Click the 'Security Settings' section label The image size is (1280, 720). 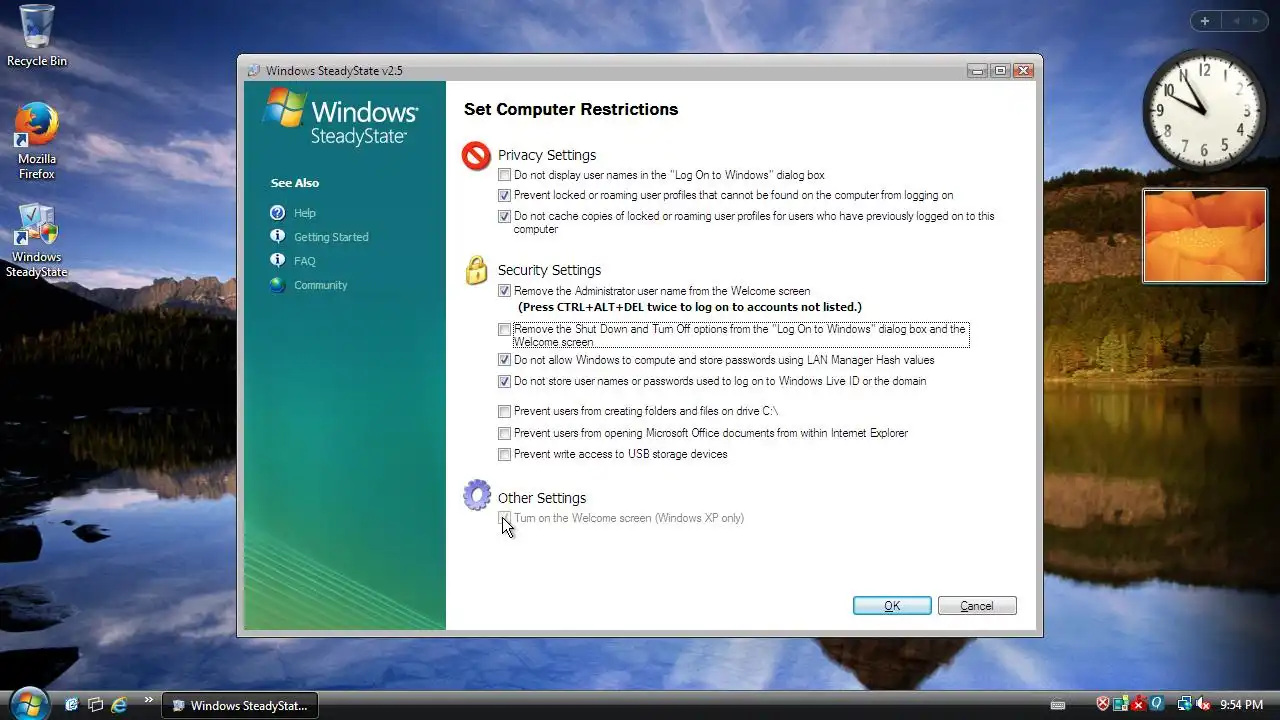(x=550, y=270)
